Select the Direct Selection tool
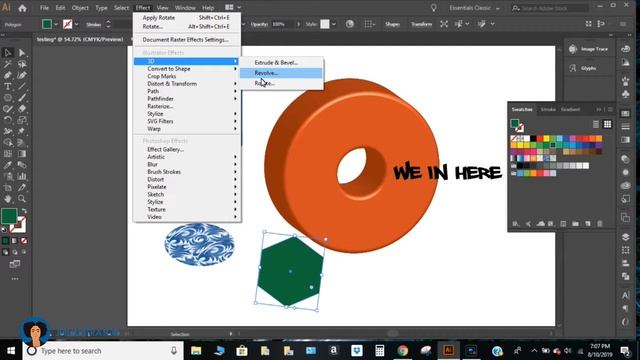640x360 pixels. pos(22,53)
